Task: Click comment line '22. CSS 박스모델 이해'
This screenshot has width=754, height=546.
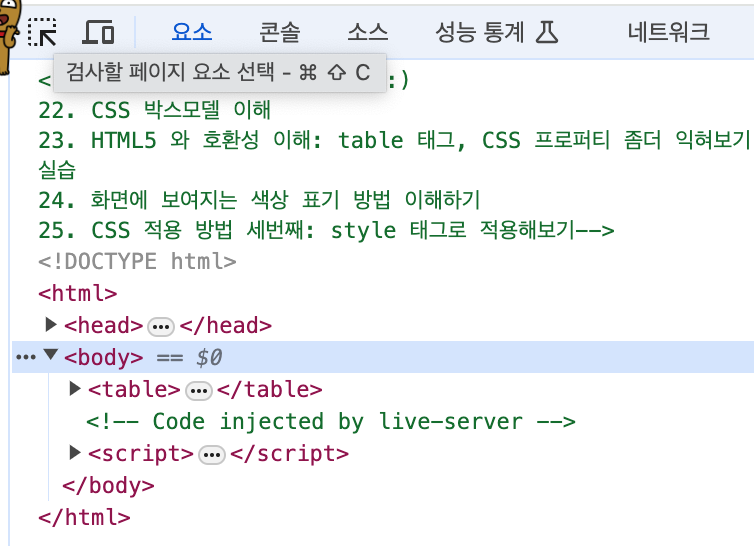Action: click(x=155, y=110)
